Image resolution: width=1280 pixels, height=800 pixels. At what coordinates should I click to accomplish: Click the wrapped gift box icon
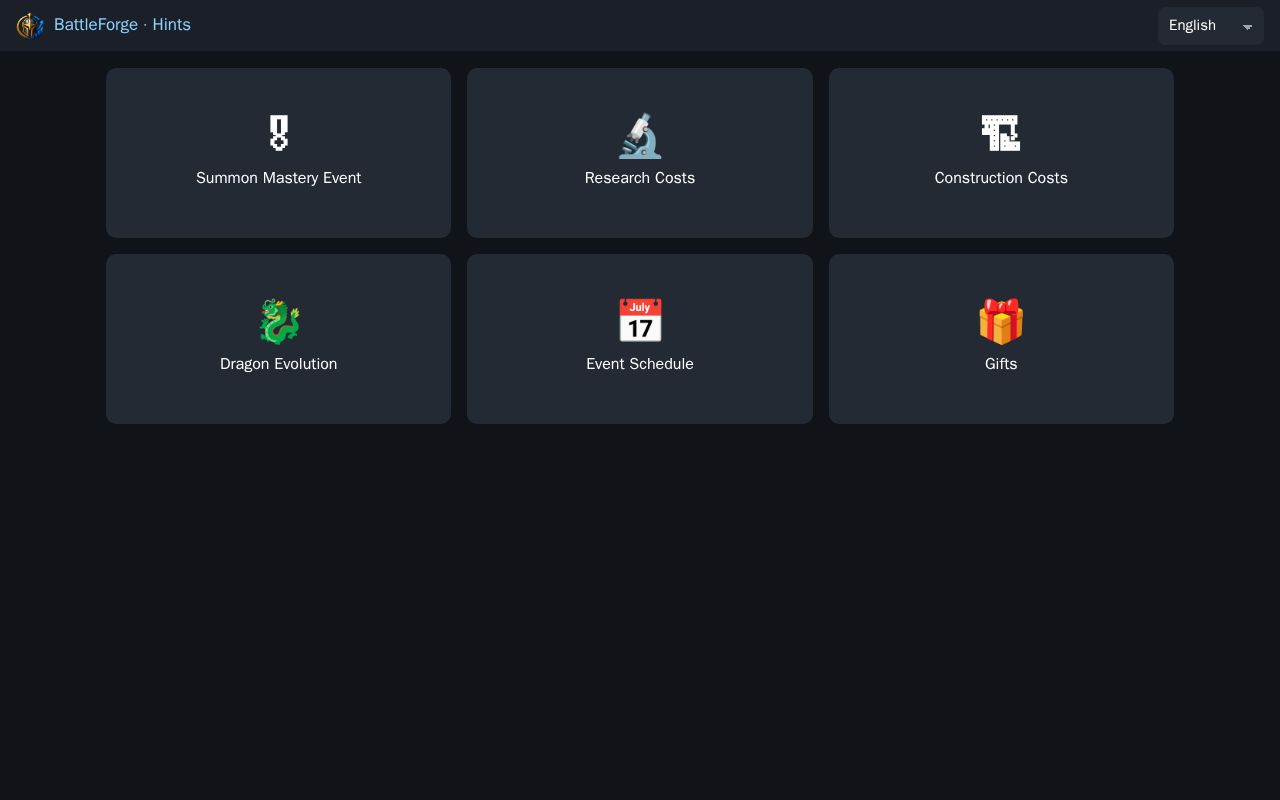1001,321
